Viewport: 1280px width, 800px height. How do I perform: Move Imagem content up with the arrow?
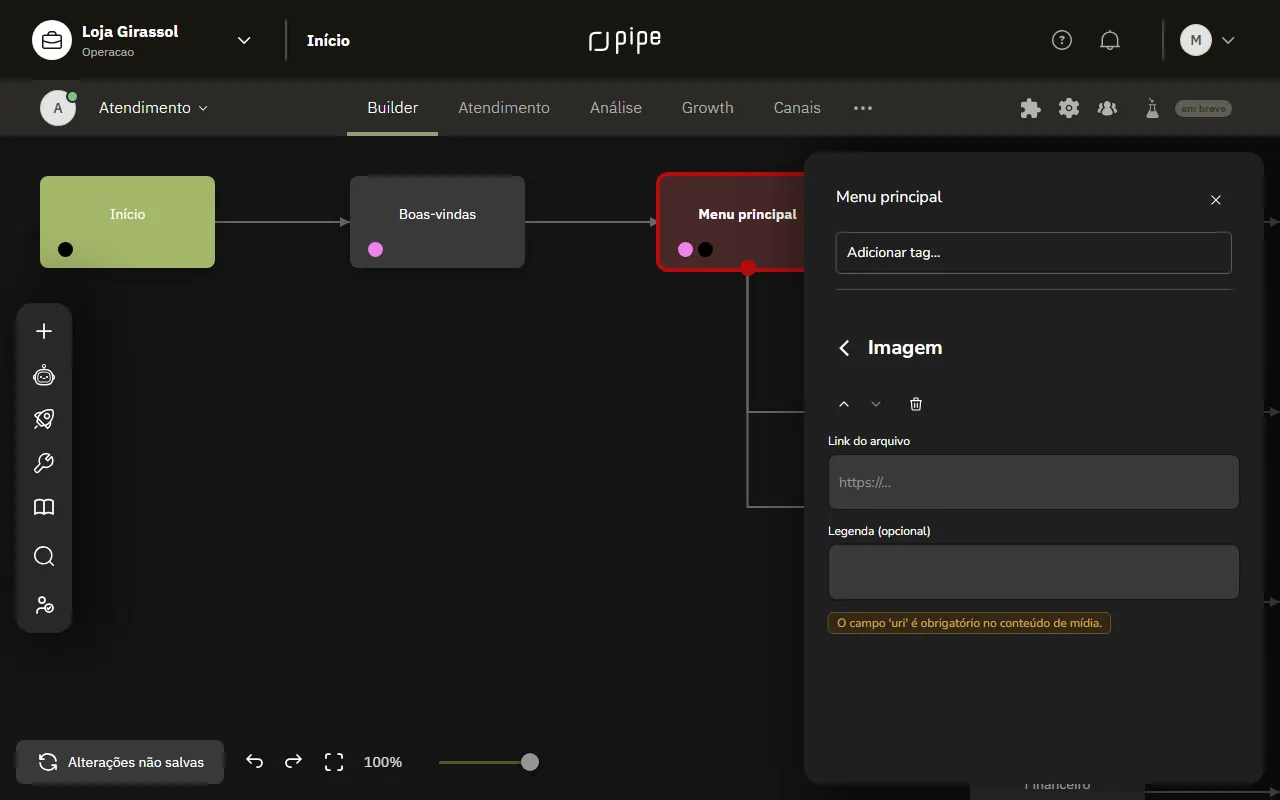point(844,404)
